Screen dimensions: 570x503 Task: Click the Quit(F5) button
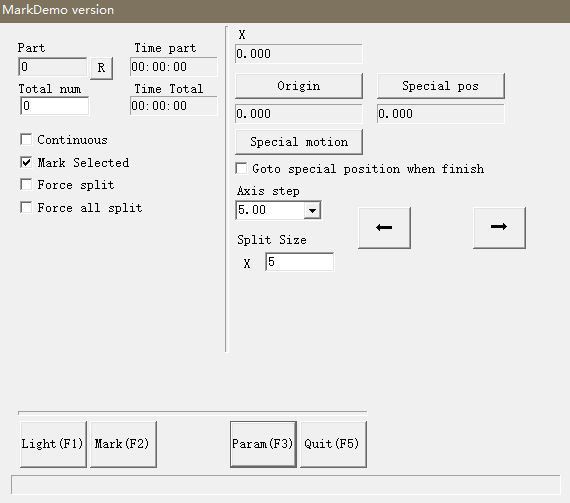coord(333,444)
